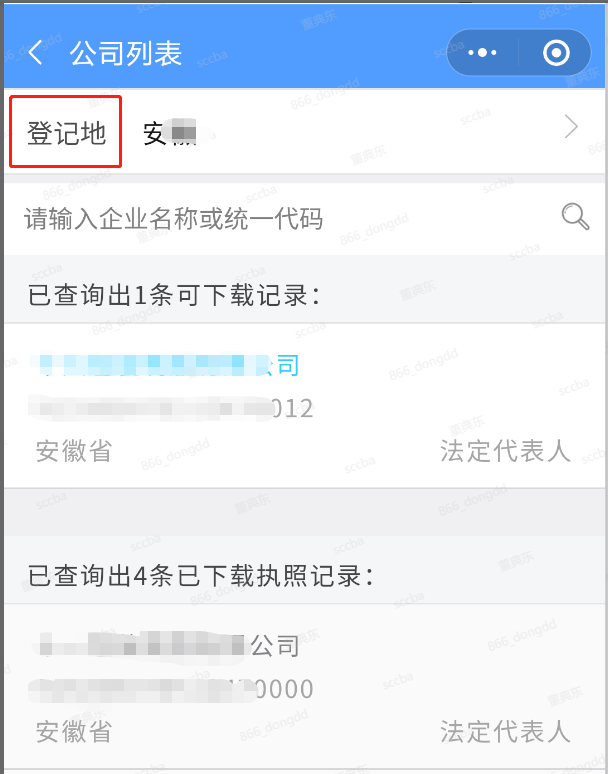The image size is (608, 774).
Task: Select the credit code ending in 012
Action: tap(170, 408)
